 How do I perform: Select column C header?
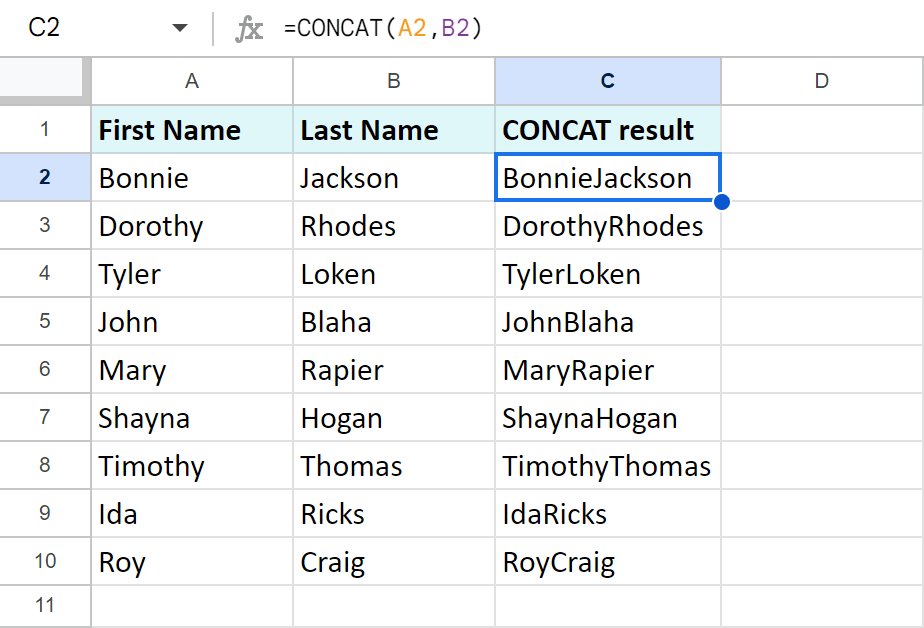click(x=607, y=81)
